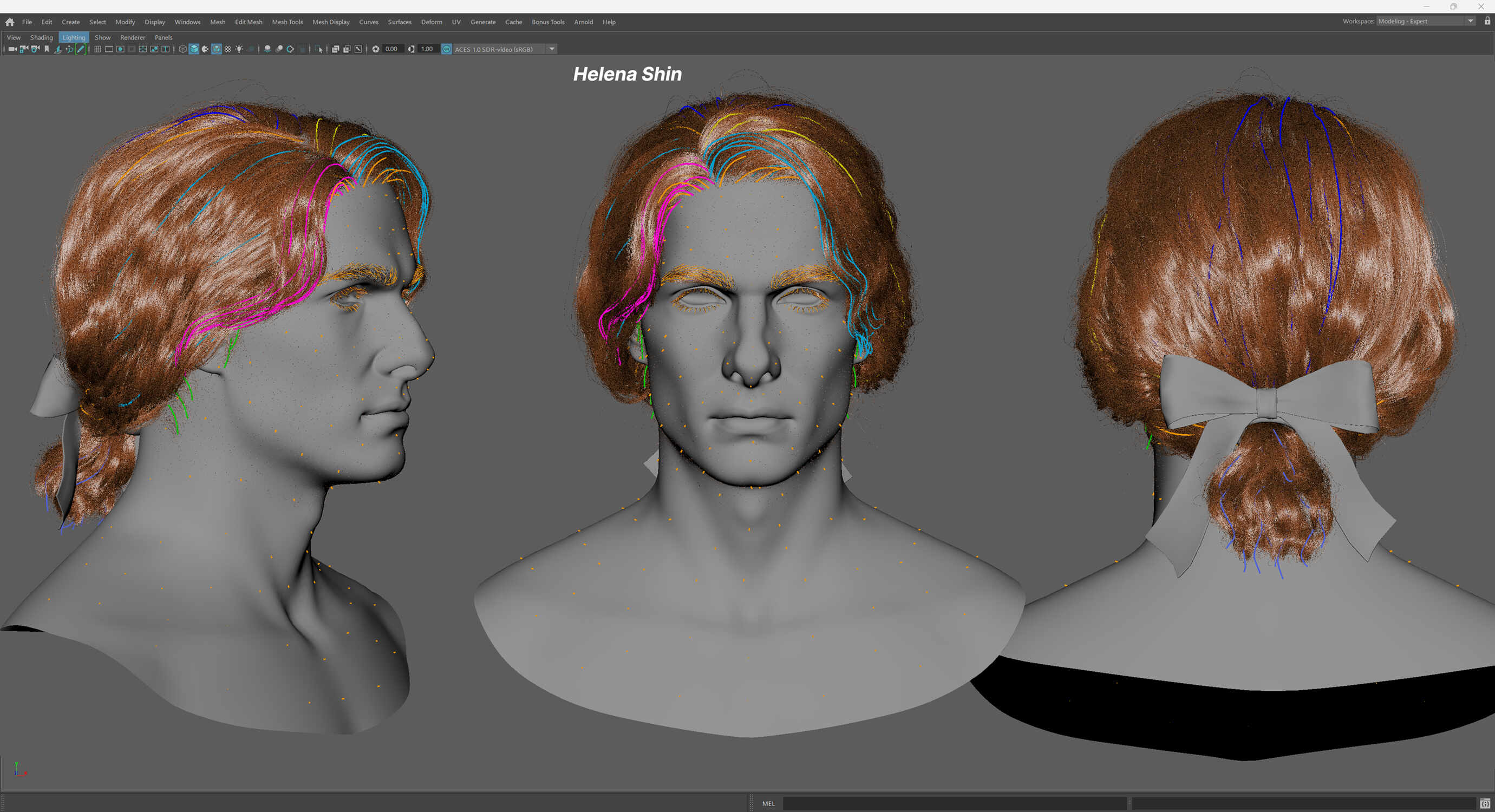
Task: Click the Use All Lights bulb icon
Action: [239, 49]
